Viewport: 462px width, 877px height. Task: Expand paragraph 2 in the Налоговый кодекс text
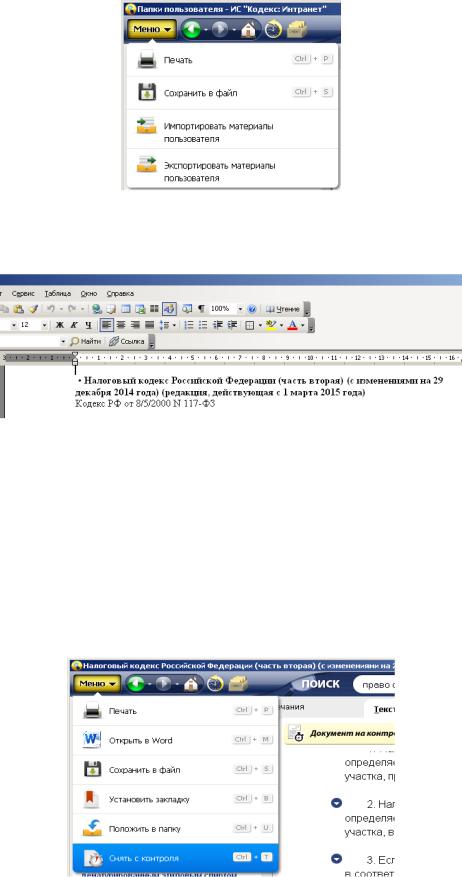[336, 803]
